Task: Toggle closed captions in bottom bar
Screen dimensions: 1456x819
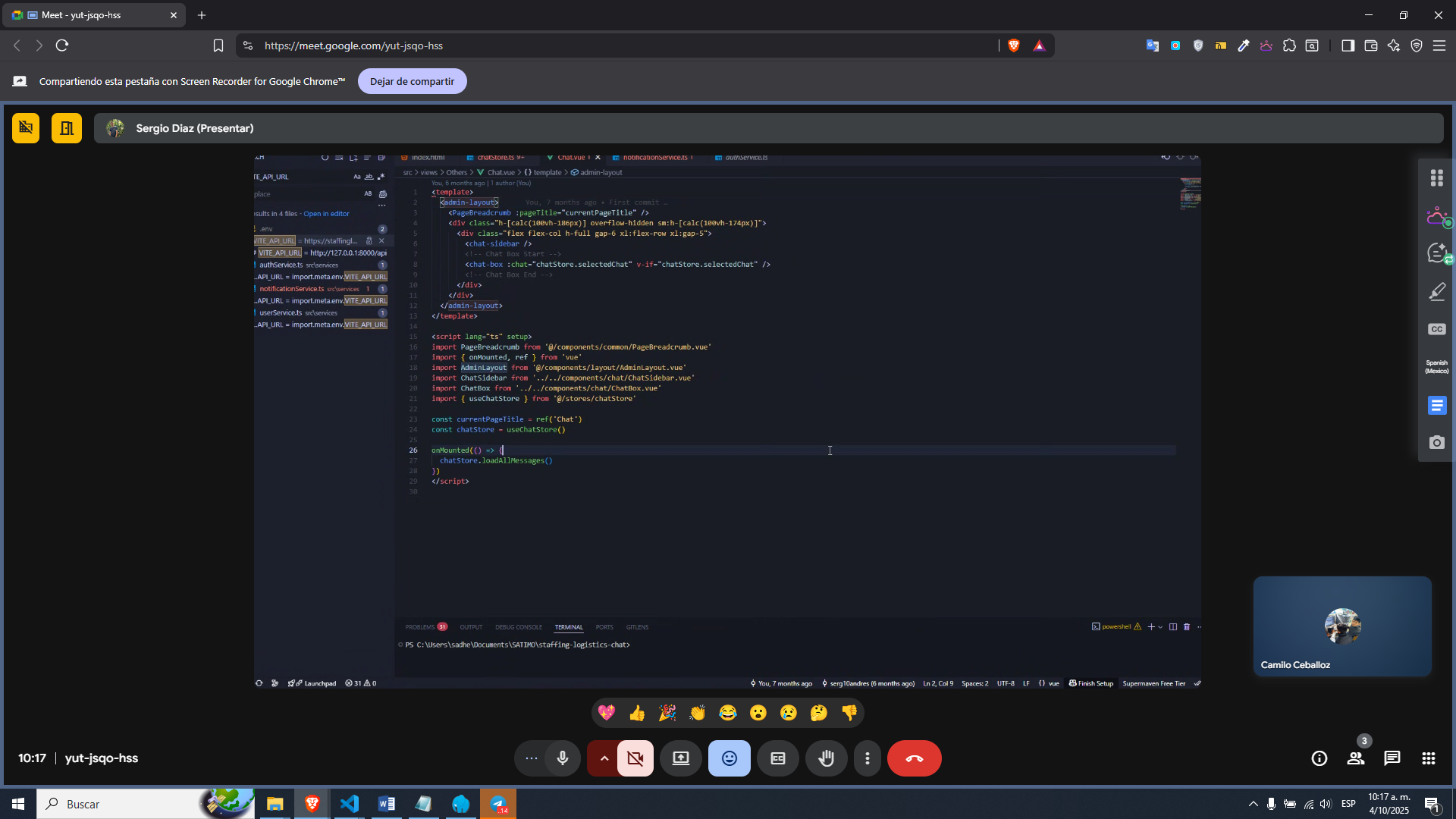Action: [777, 758]
